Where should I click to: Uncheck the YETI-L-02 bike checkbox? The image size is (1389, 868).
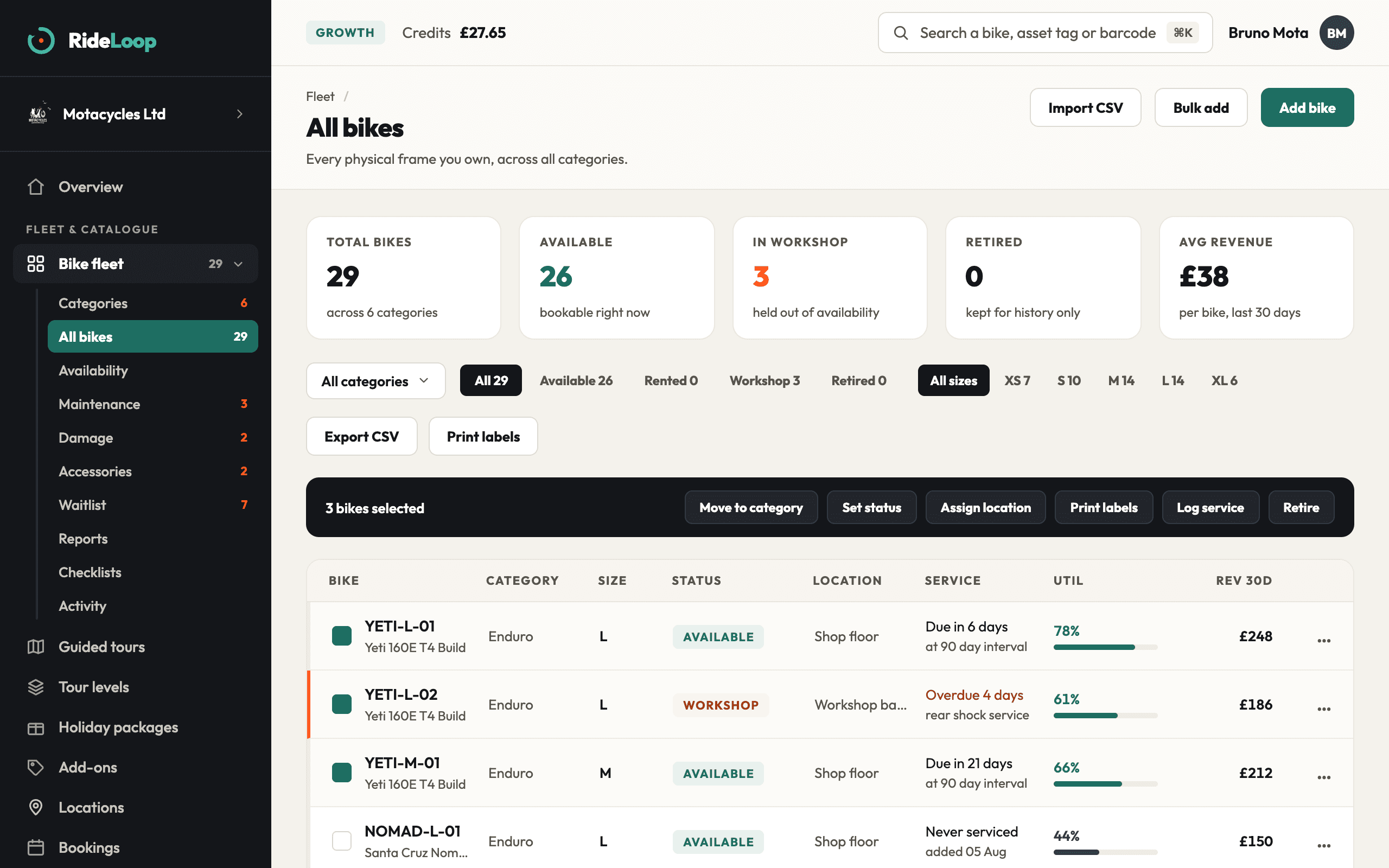coord(341,704)
